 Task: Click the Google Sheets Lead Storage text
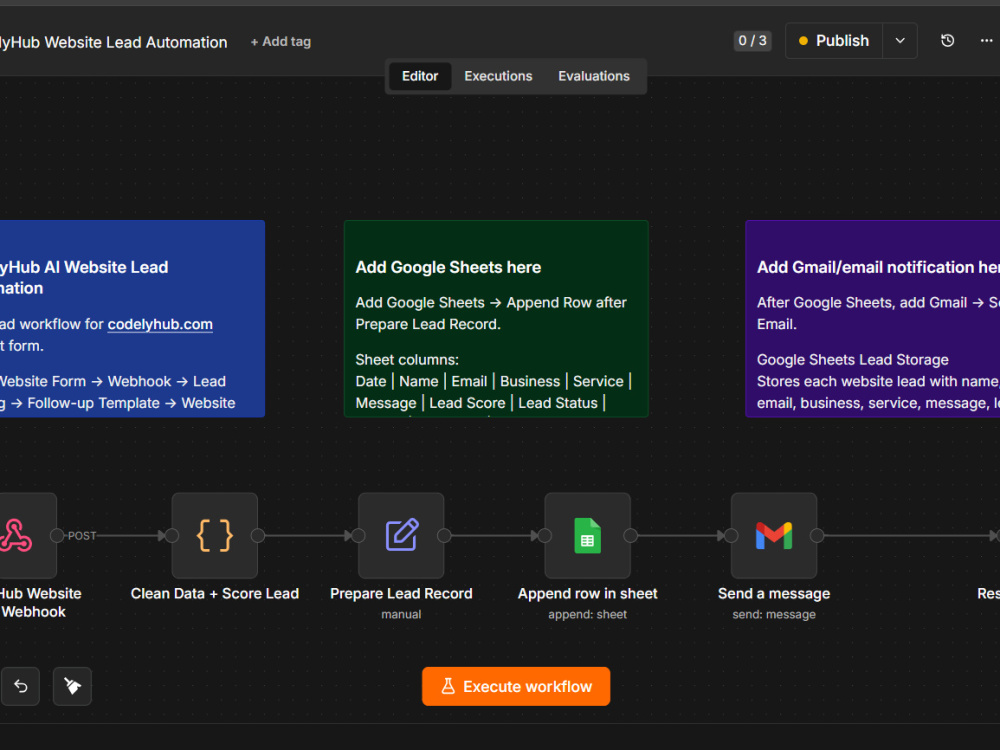[853, 360]
